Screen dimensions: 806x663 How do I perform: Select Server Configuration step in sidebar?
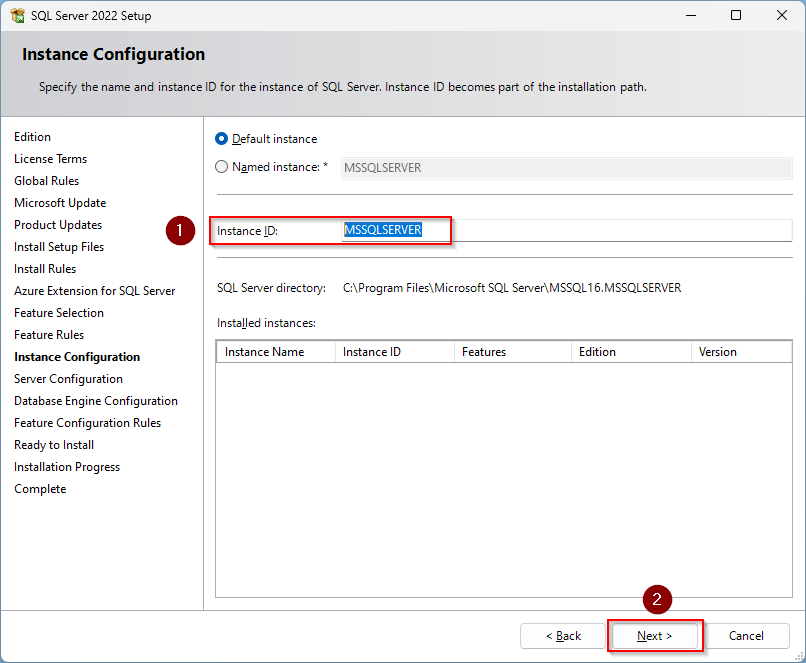(x=68, y=379)
